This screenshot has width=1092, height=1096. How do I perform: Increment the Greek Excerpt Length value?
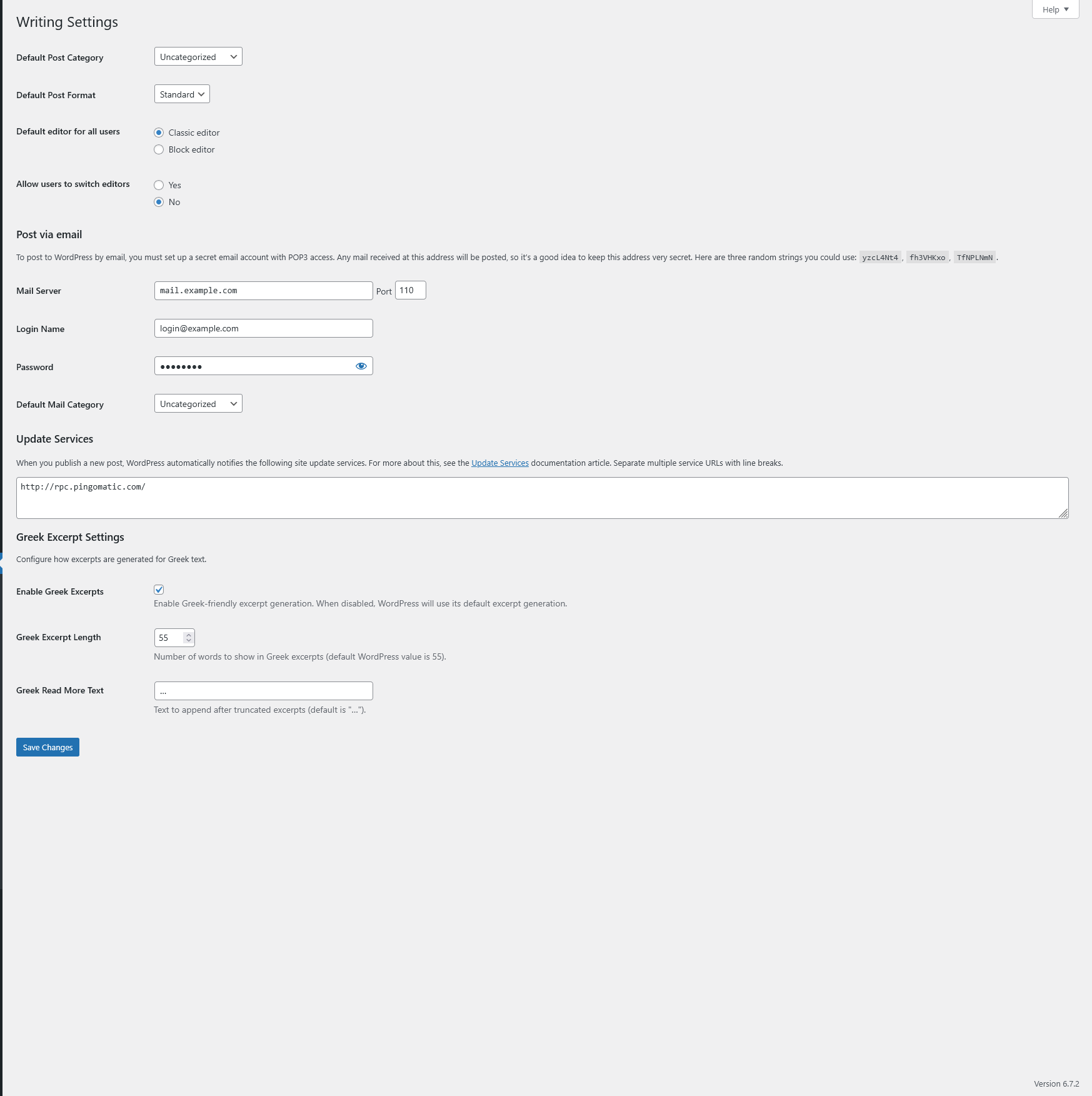tap(189, 634)
